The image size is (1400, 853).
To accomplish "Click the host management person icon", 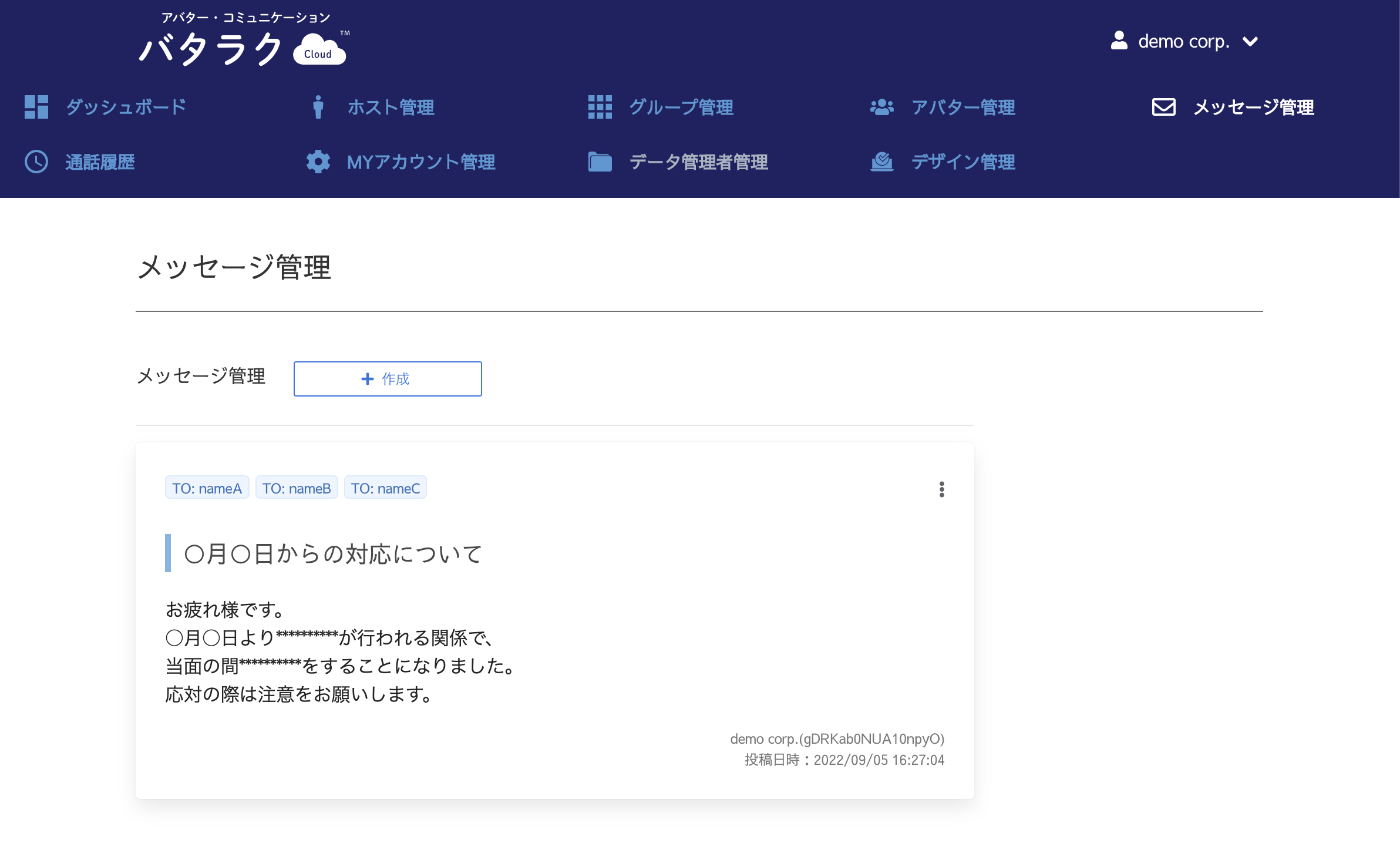I will [x=318, y=107].
